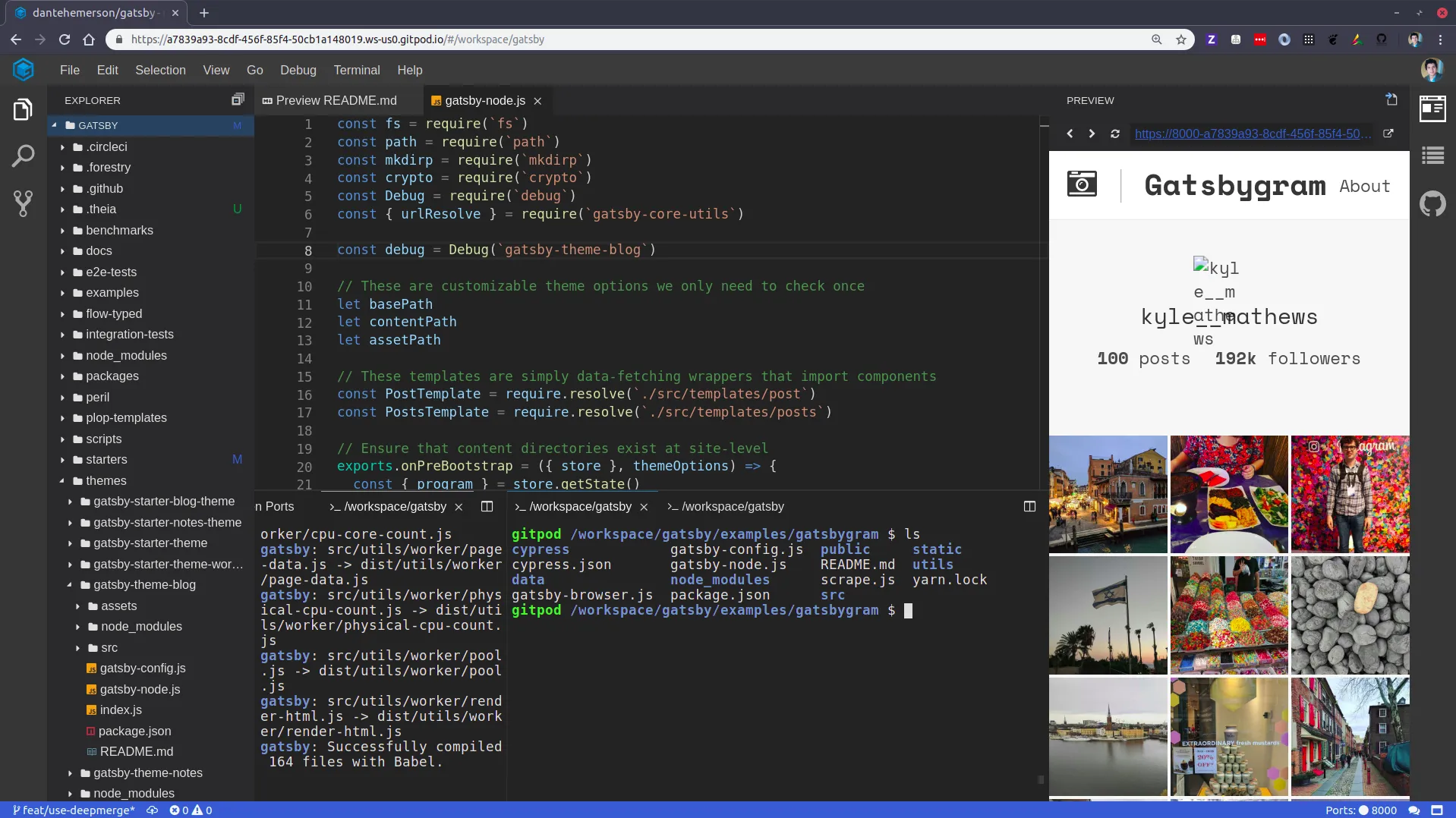The height and width of the screenshot is (818, 1456).
Task: Reload the preview panel page
Action: [x=1114, y=134]
